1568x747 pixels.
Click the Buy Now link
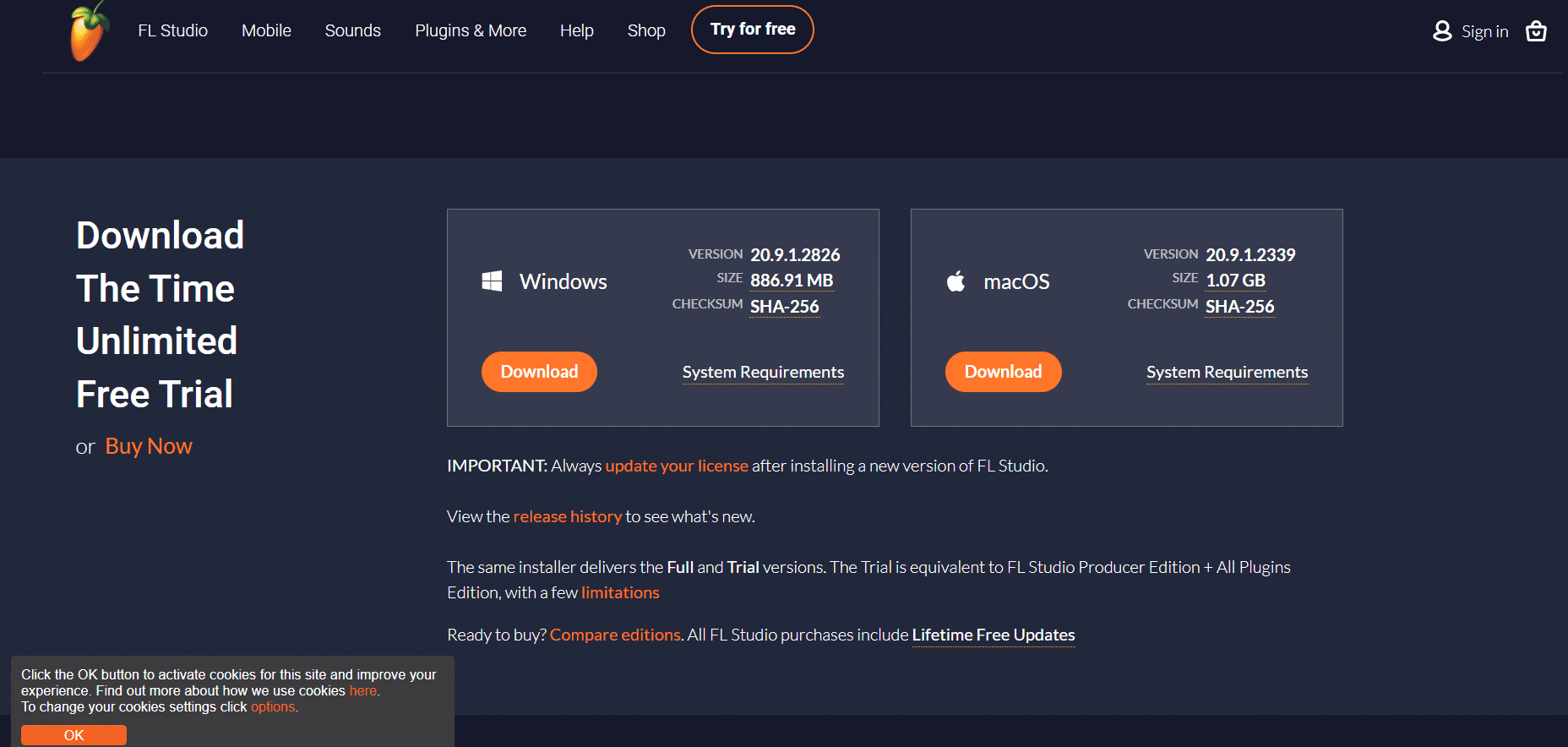[x=149, y=446]
